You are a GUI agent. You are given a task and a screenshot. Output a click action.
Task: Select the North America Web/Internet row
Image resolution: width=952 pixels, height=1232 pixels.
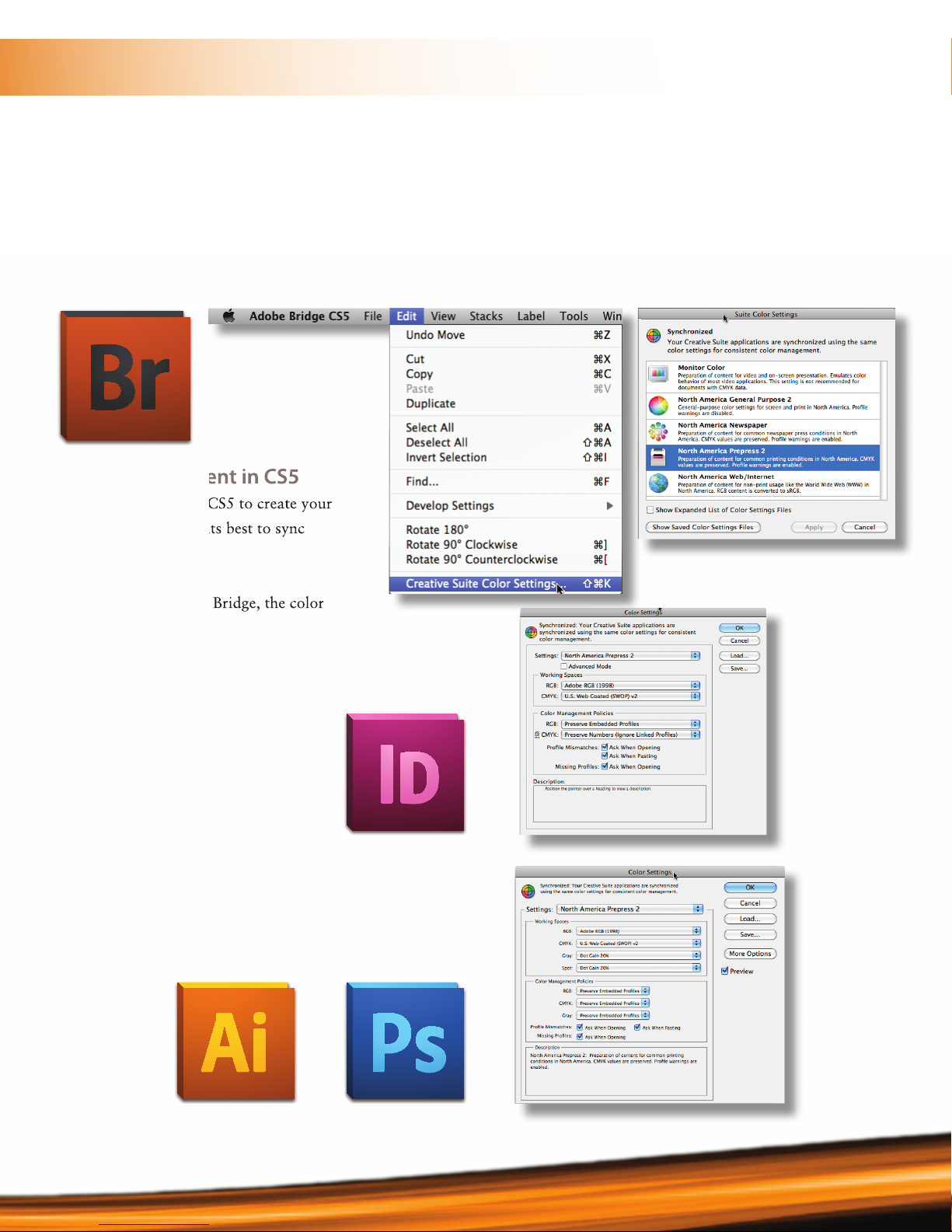762,483
